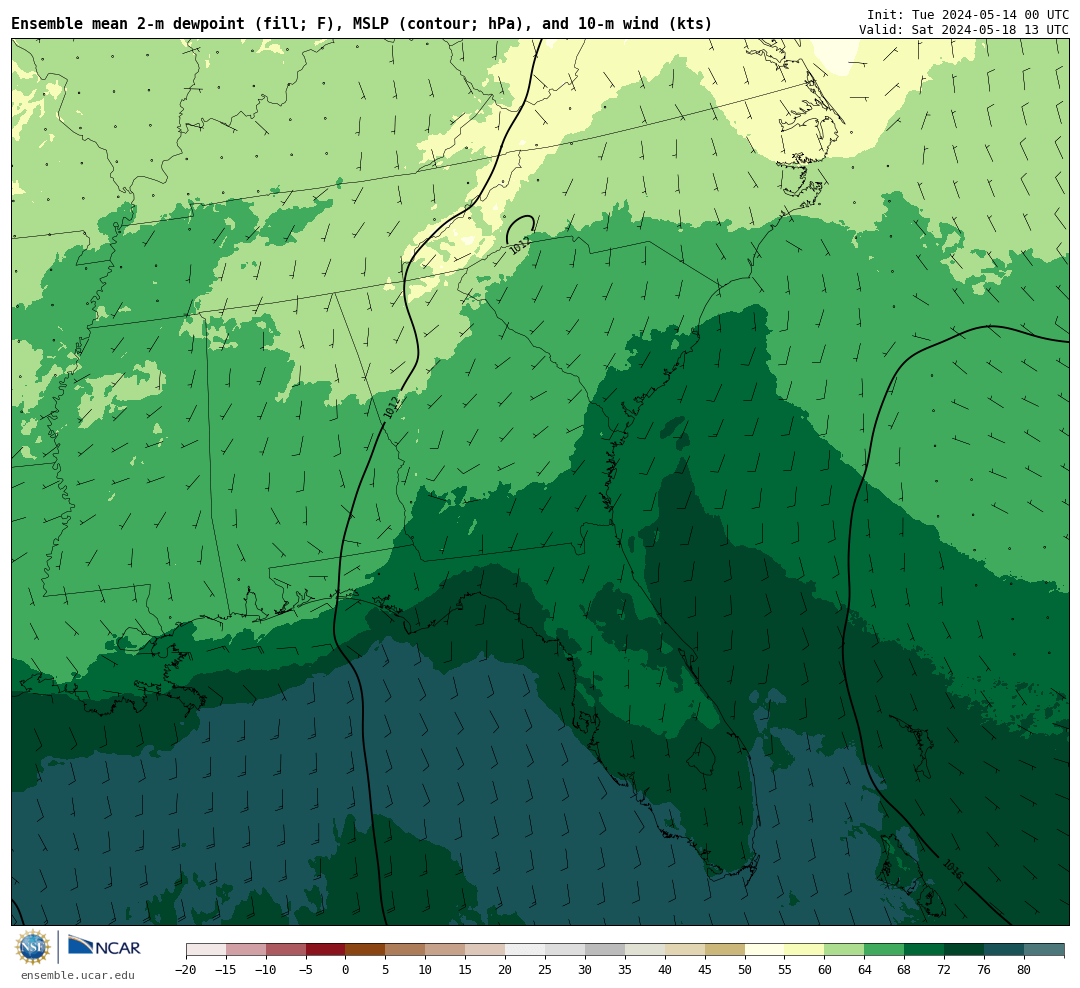Click the '60' colorbar tick label
Viewport: 1080px width, 988px height.
point(825,970)
